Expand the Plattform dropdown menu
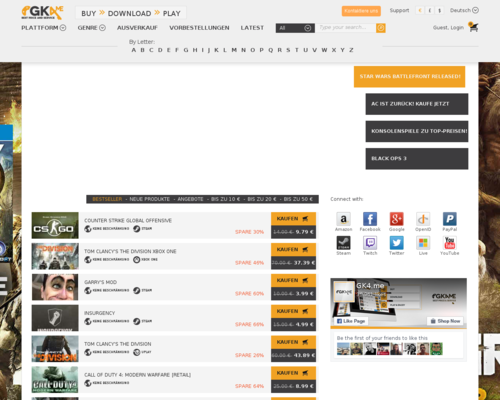Image resolution: width=500 pixels, height=400 pixels. [44, 28]
